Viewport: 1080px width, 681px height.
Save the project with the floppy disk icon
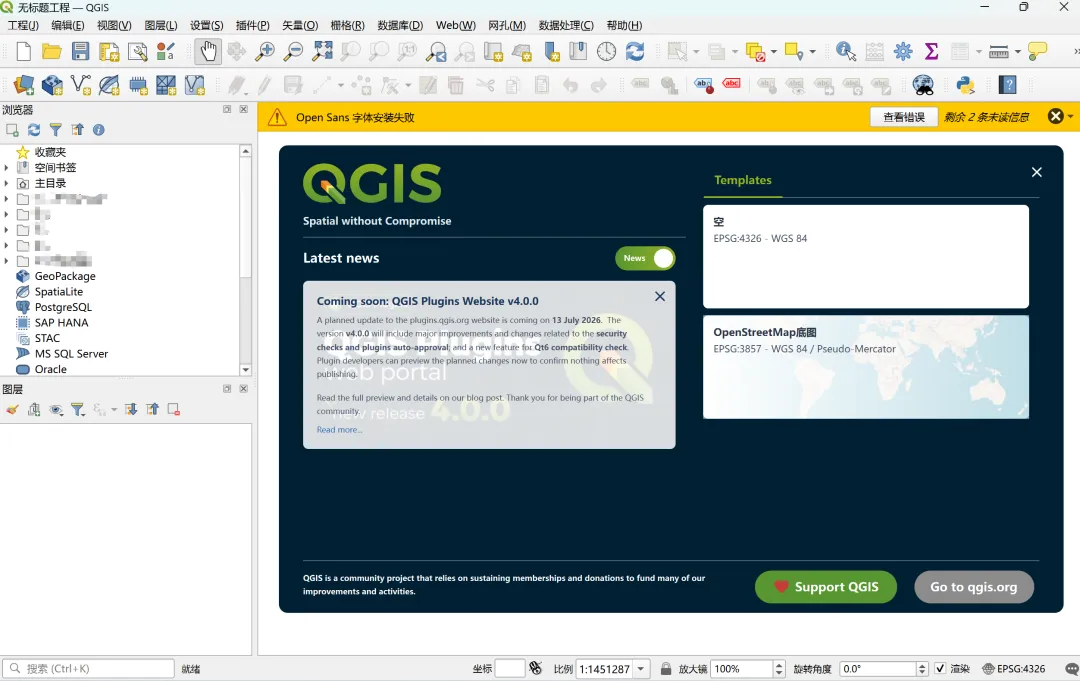[x=81, y=52]
